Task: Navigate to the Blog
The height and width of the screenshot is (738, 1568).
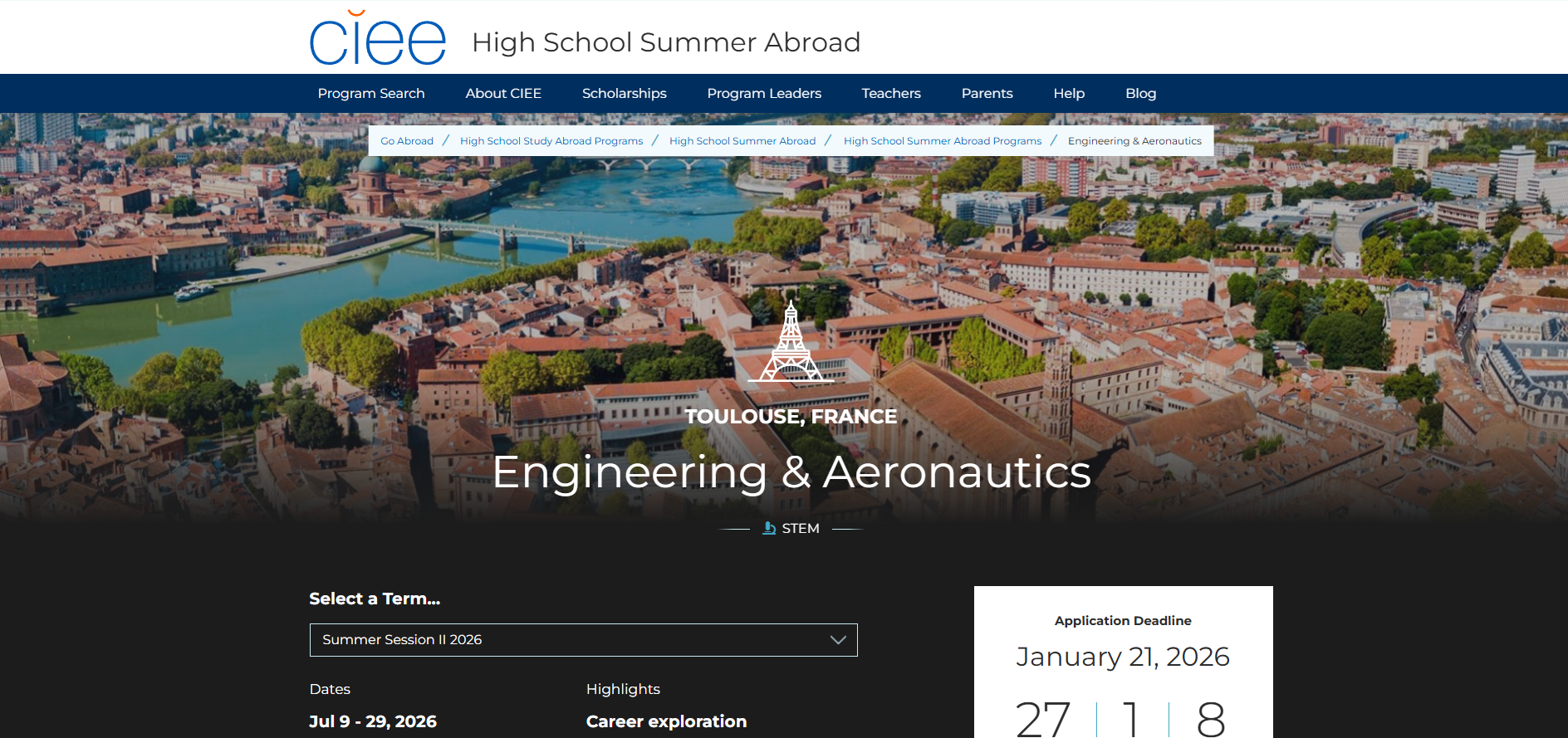Action: (1140, 94)
